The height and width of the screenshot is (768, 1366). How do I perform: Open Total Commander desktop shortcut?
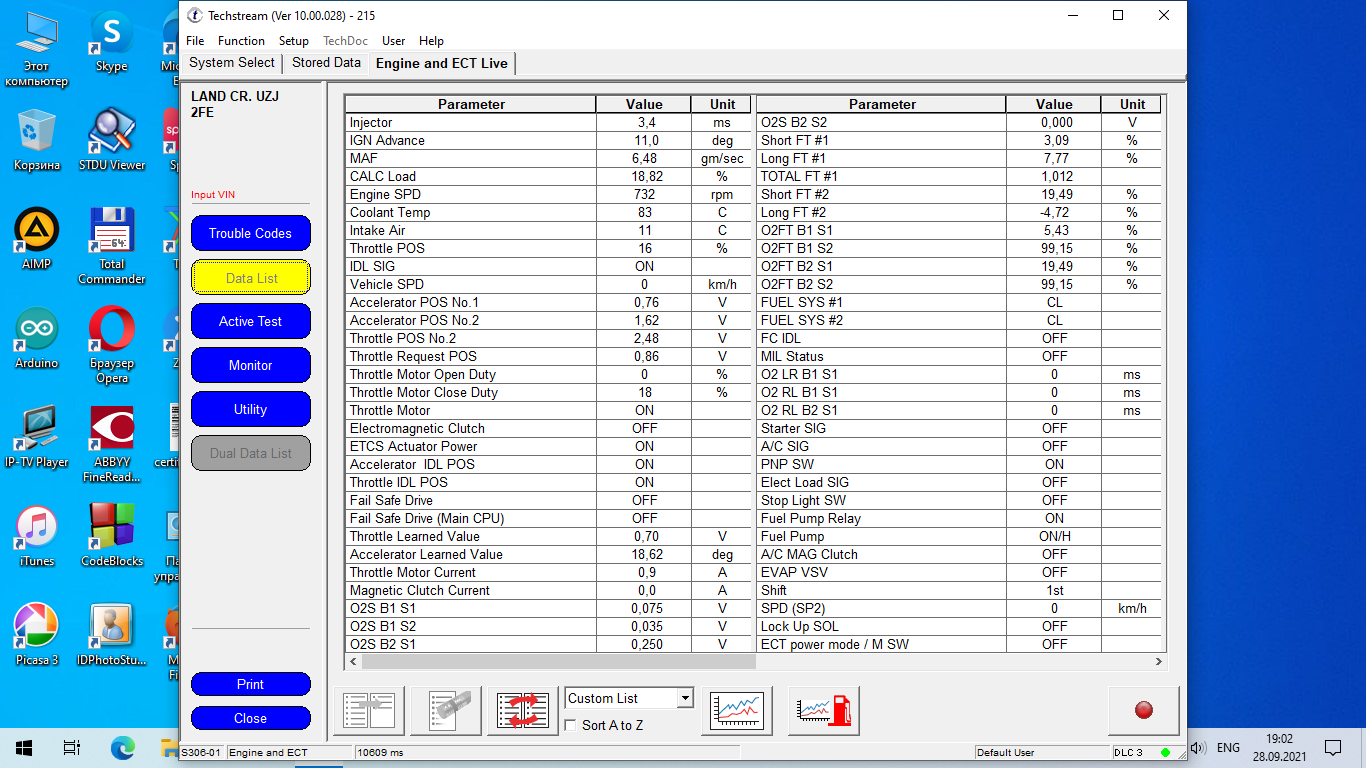coord(111,246)
